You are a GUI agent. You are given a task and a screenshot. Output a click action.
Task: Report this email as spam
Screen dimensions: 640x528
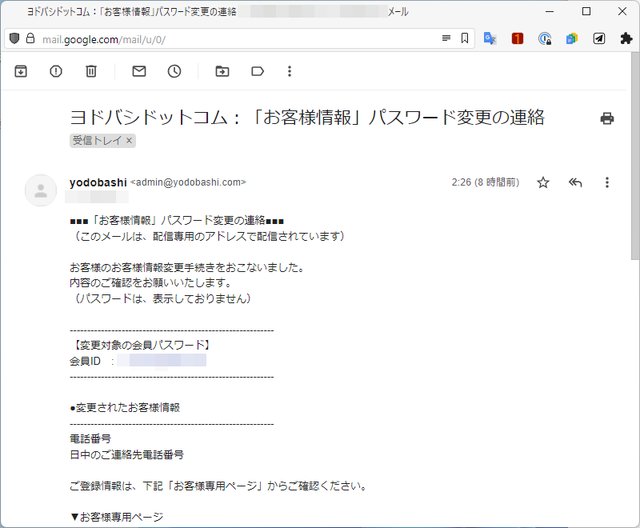point(56,71)
